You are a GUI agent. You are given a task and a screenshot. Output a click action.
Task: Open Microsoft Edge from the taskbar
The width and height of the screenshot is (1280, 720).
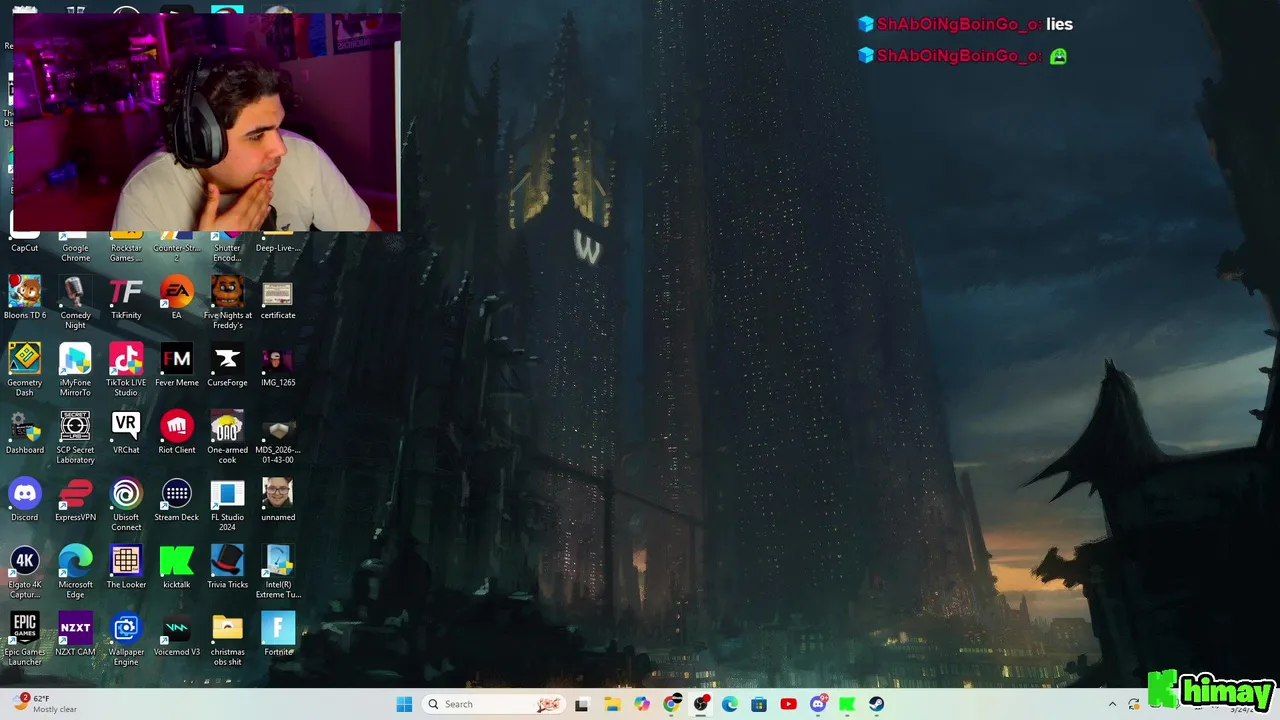click(x=730, y=704)
